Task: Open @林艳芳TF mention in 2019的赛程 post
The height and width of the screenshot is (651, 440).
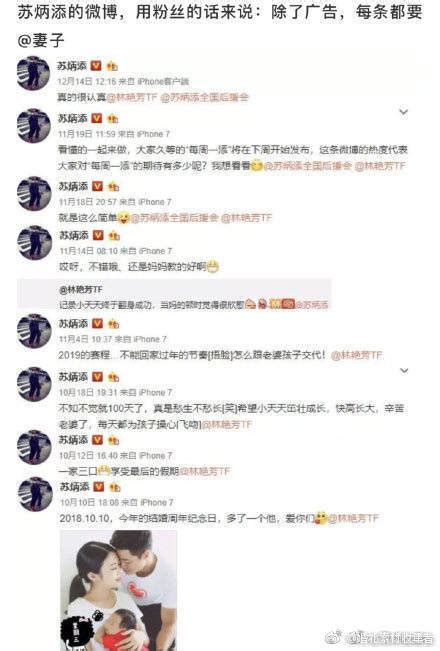Action: 357,355
